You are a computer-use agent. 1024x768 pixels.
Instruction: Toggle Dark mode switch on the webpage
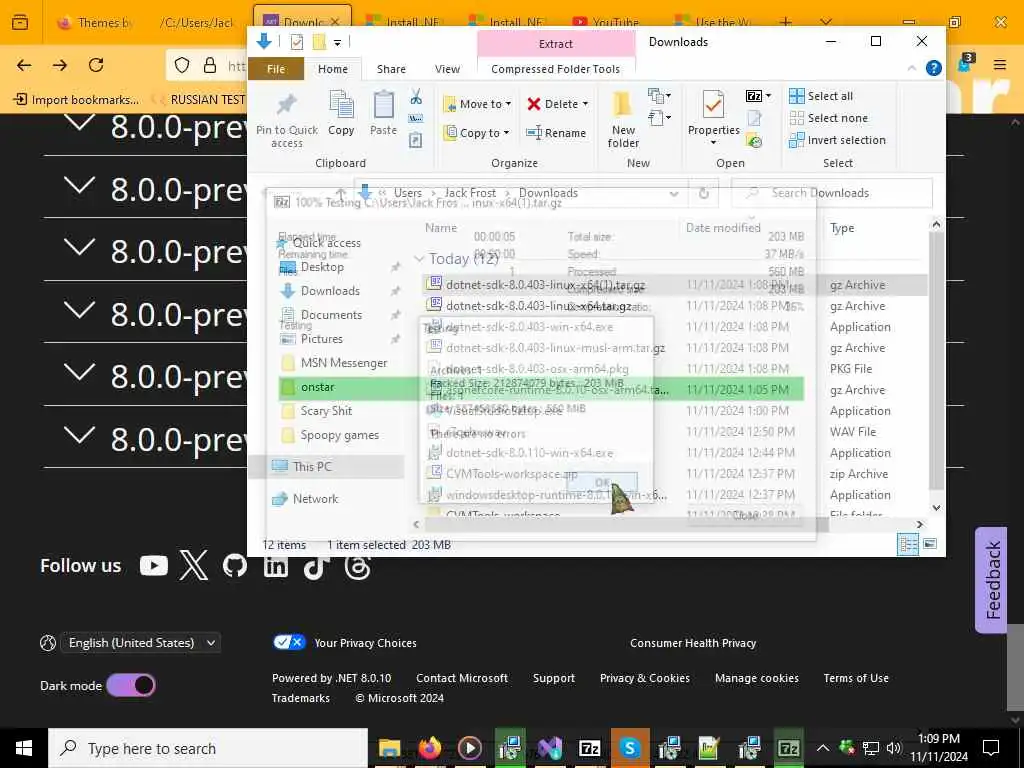pos(131,685)
